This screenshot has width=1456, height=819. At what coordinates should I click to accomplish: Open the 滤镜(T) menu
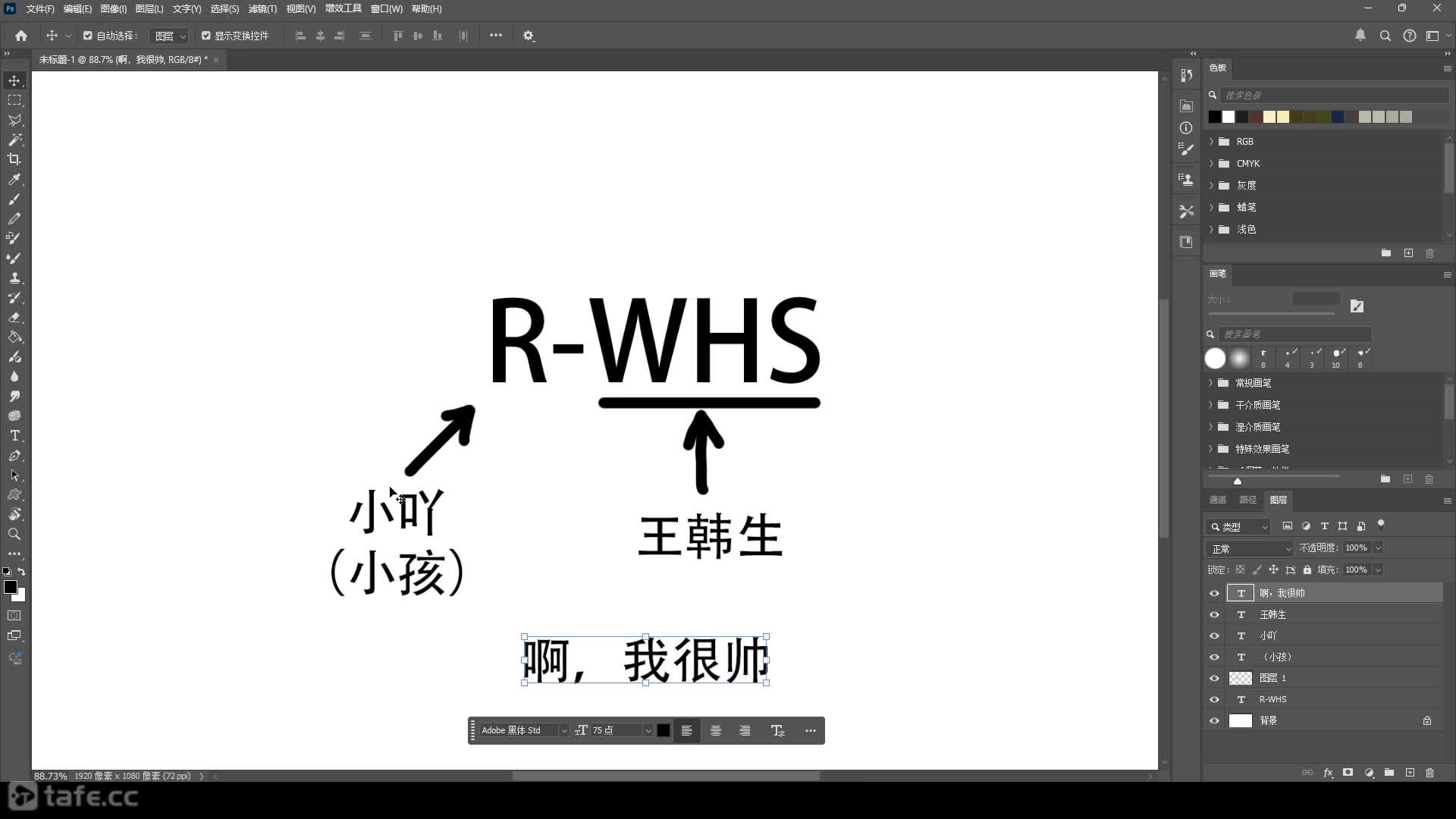point(262,9)
